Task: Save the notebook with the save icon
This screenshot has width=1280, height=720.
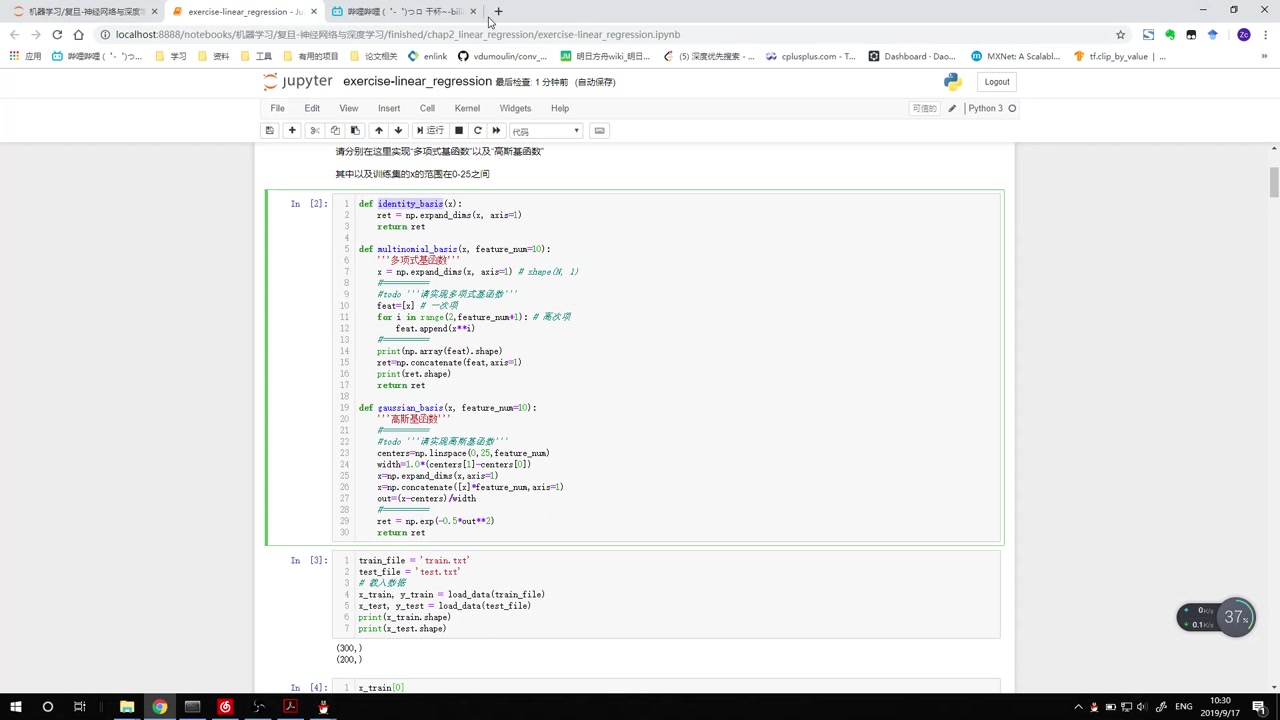Action: pyautogui.click(x=269, y=131)
